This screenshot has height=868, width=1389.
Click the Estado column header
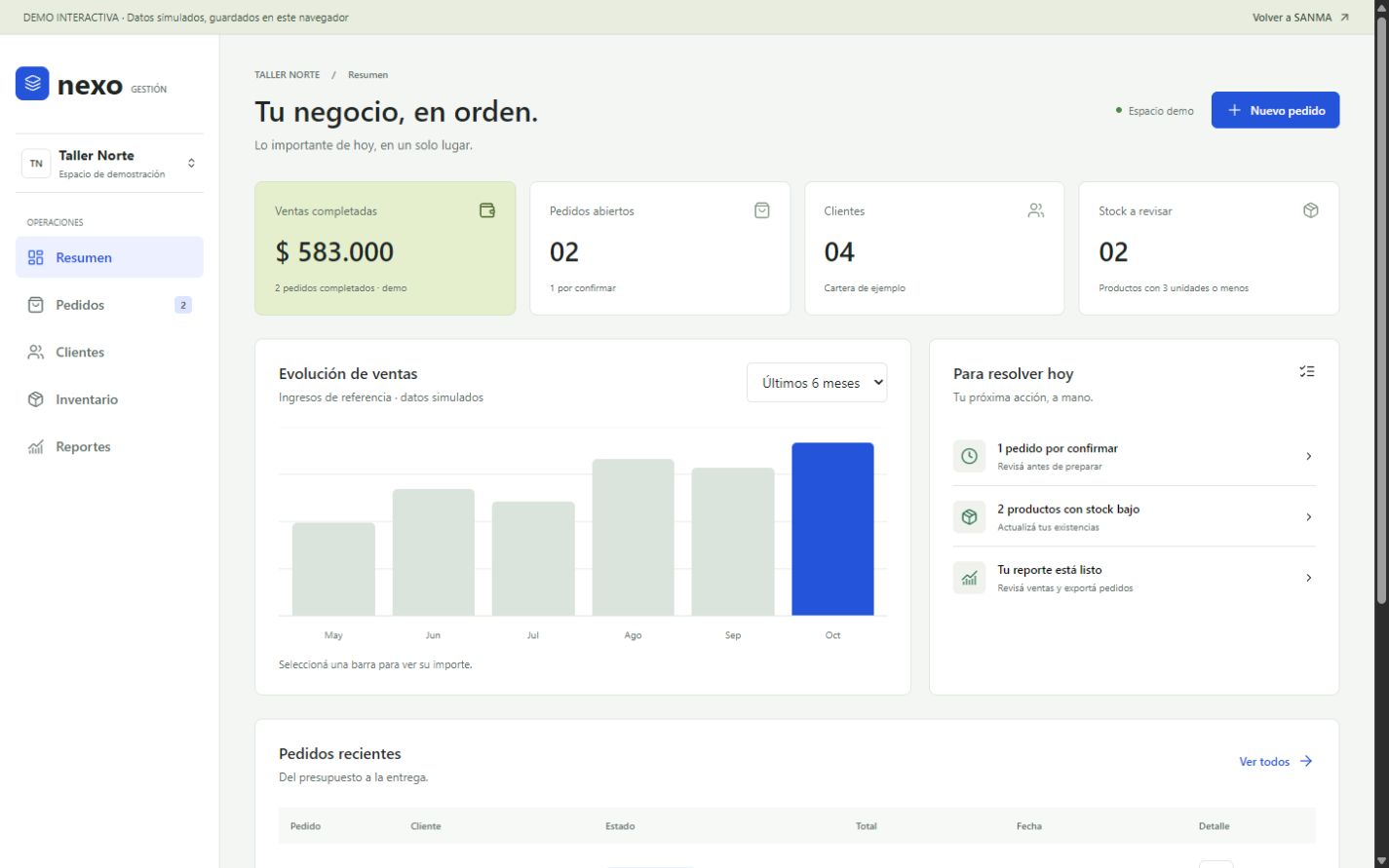click(x=620, y=826)
